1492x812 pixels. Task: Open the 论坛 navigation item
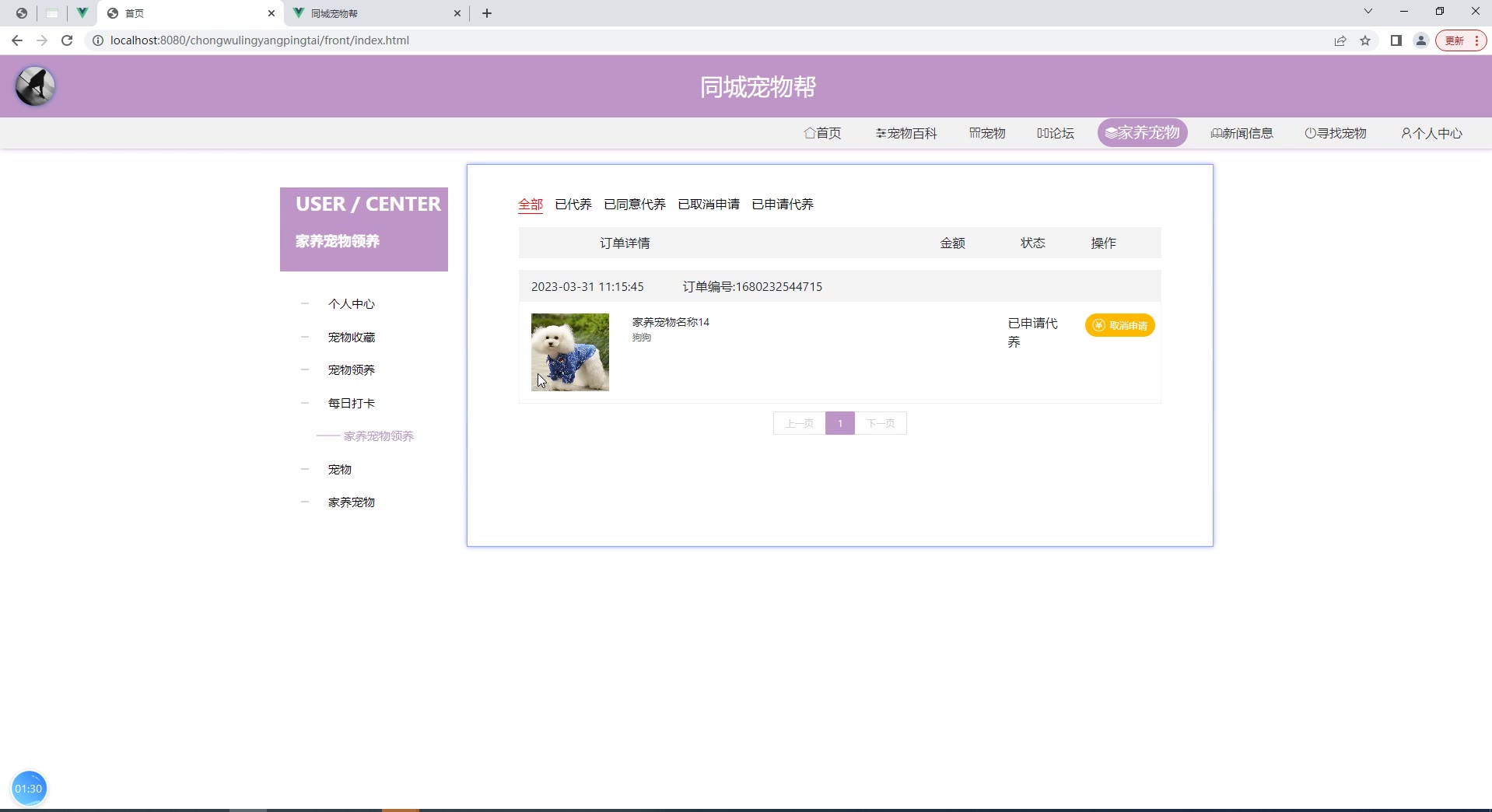[1056, 133]
